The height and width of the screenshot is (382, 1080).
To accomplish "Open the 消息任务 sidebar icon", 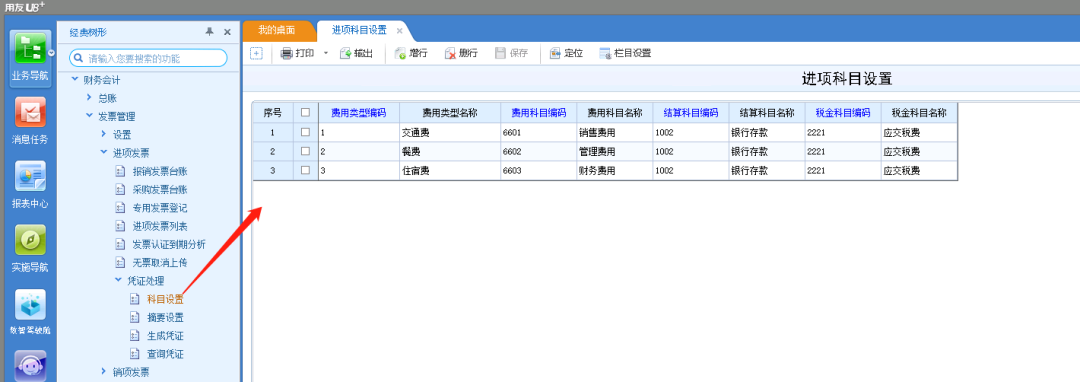I will [x=30, y=112].
